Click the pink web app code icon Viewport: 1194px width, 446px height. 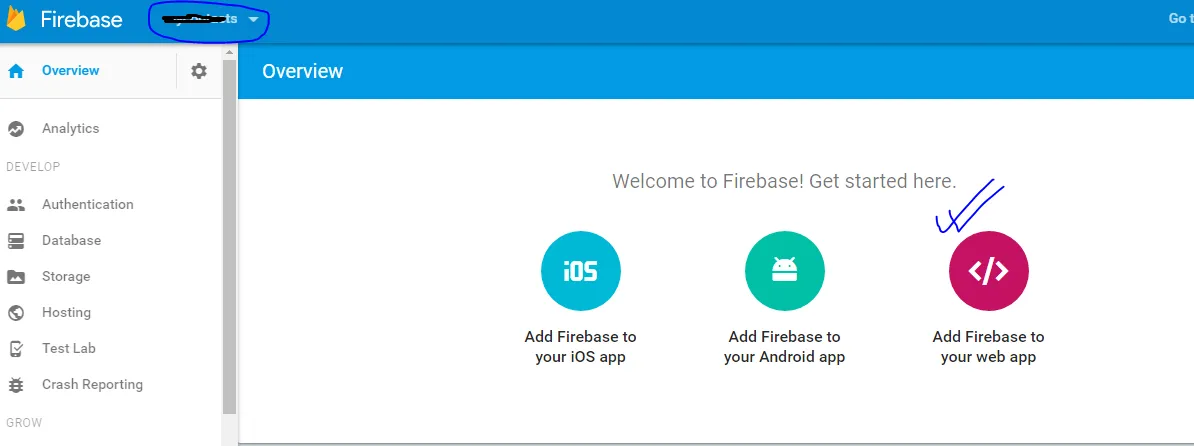coord(988,271)
